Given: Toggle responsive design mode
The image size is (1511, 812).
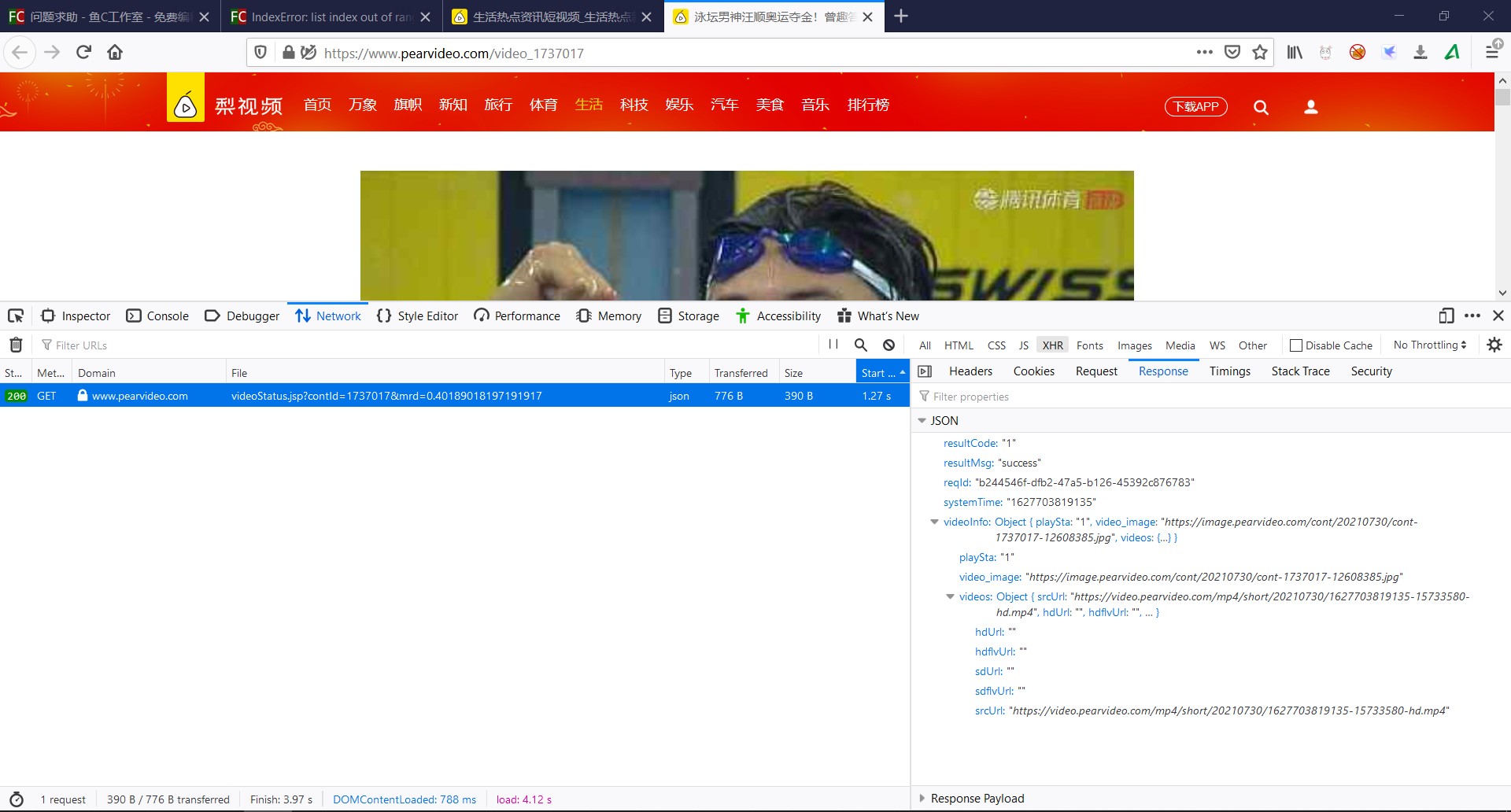Looking at the screenshot, I should (1446, 316).
